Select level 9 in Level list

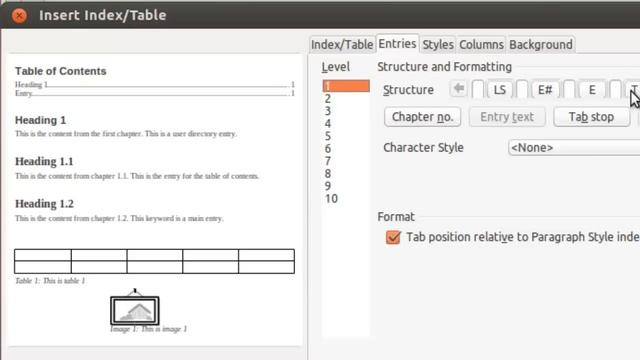tap(346, 186)
